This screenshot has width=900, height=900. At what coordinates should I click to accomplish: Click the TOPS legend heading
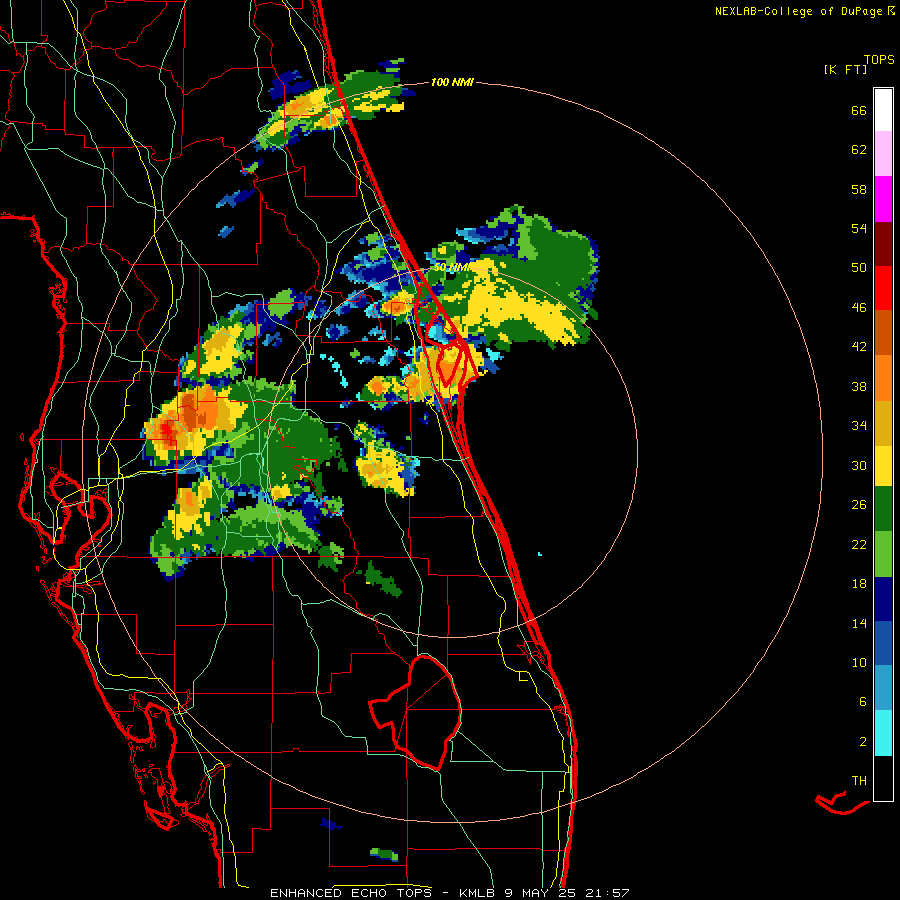pos(879,59)
